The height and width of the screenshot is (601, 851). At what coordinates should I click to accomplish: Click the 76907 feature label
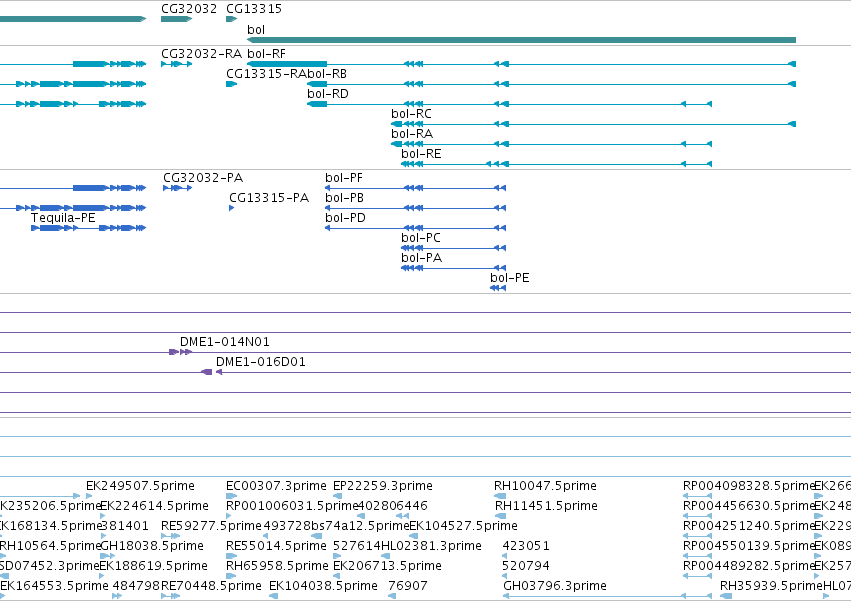pyautogui.click(x=408, y=586)
